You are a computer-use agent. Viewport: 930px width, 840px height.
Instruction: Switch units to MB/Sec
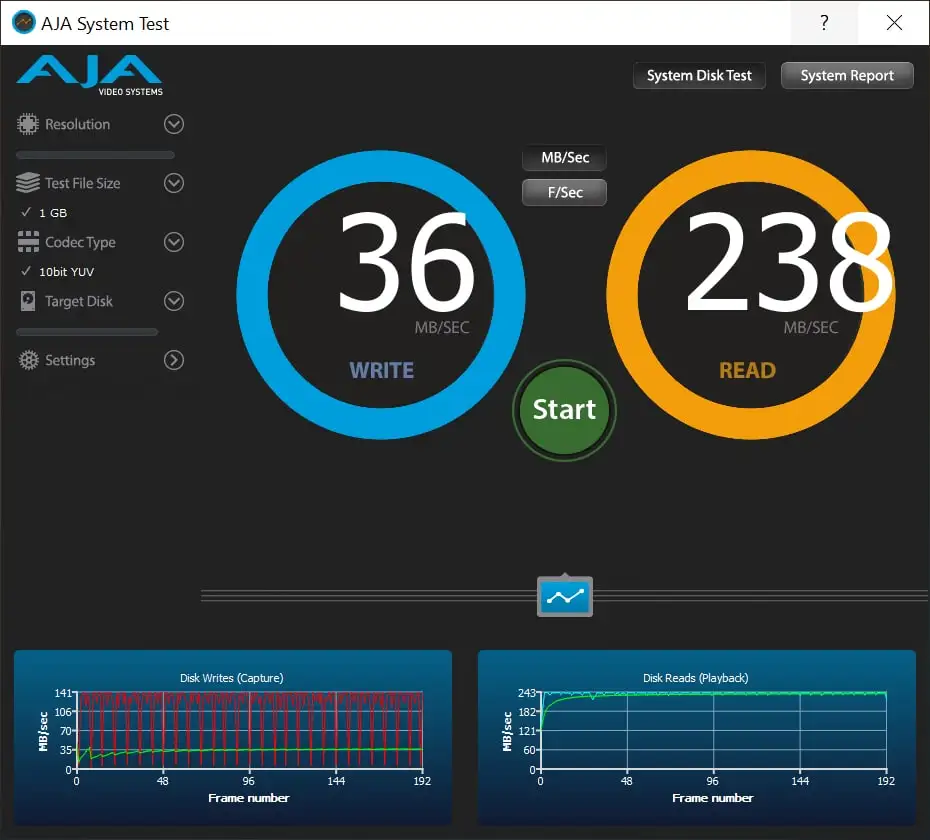pyautogui.click(x=565, y=158)
